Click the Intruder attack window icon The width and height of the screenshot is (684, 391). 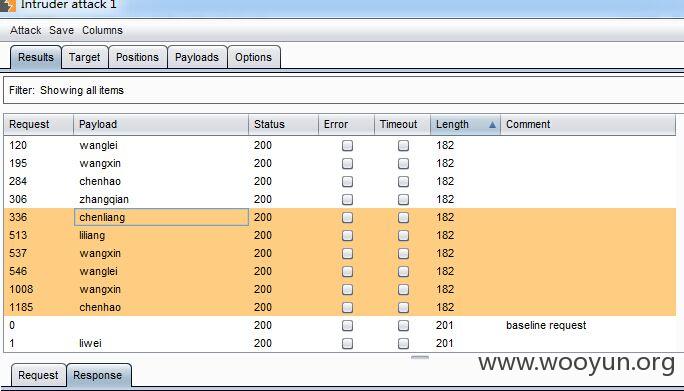[7, 5]
